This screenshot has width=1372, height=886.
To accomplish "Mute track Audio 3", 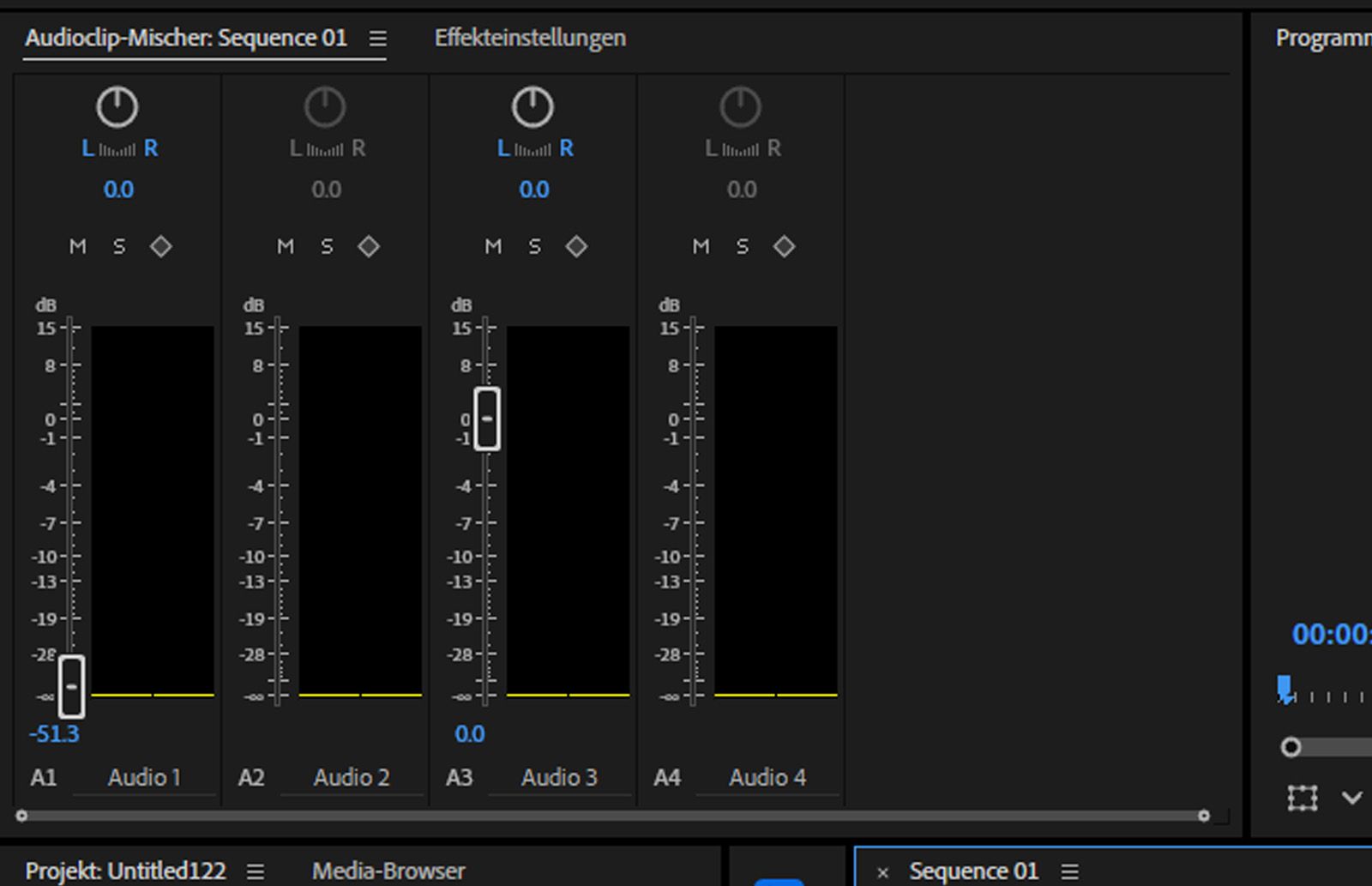I will (x=493, y=247).
